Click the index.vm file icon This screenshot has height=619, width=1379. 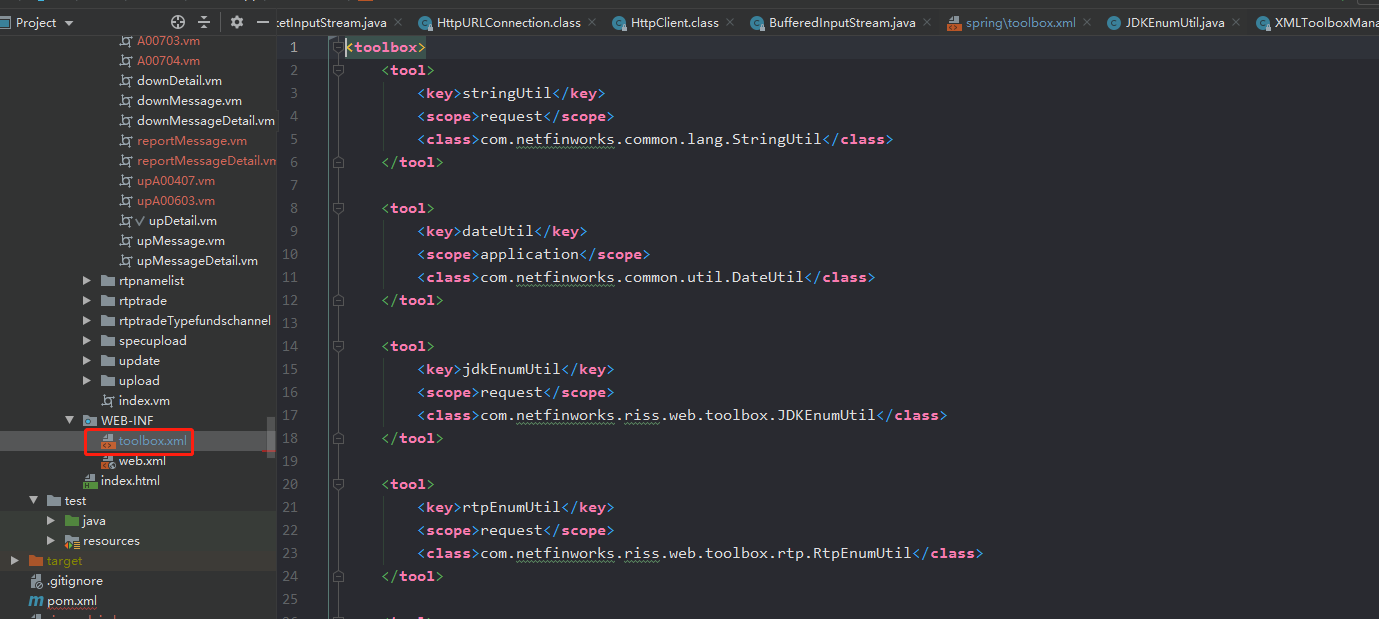(108, 401)
